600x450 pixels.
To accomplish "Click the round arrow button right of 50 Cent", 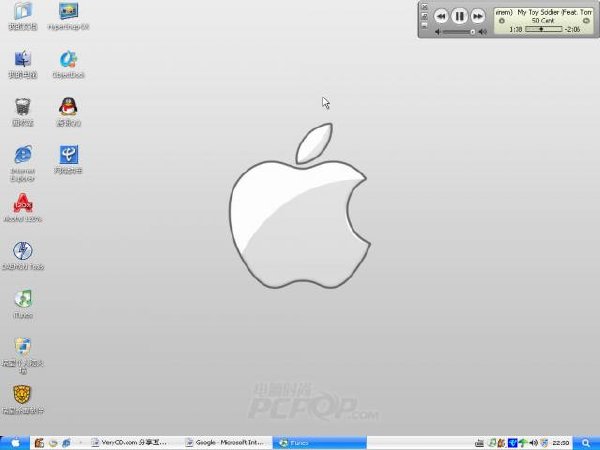I will [586, 21].
